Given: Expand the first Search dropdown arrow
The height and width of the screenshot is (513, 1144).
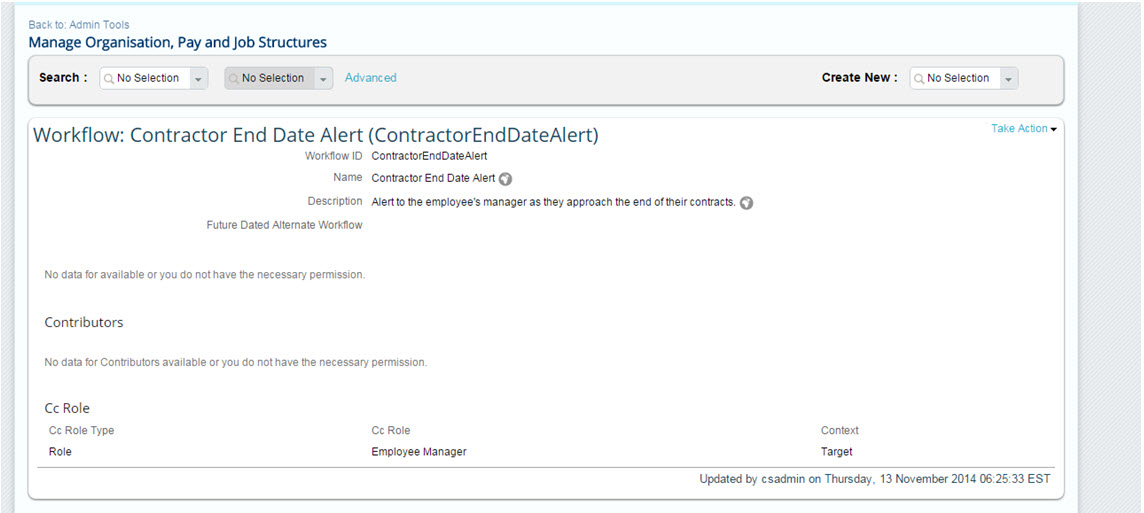Looking at the screenshot, I should click(198, 79).
